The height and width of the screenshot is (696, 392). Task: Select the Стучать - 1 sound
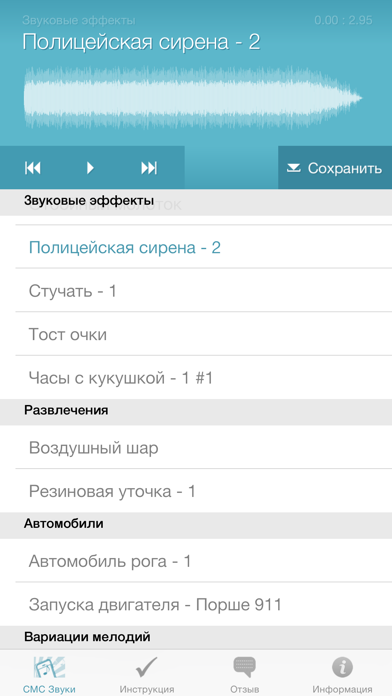pyautogui.click(x=196, y=291)
